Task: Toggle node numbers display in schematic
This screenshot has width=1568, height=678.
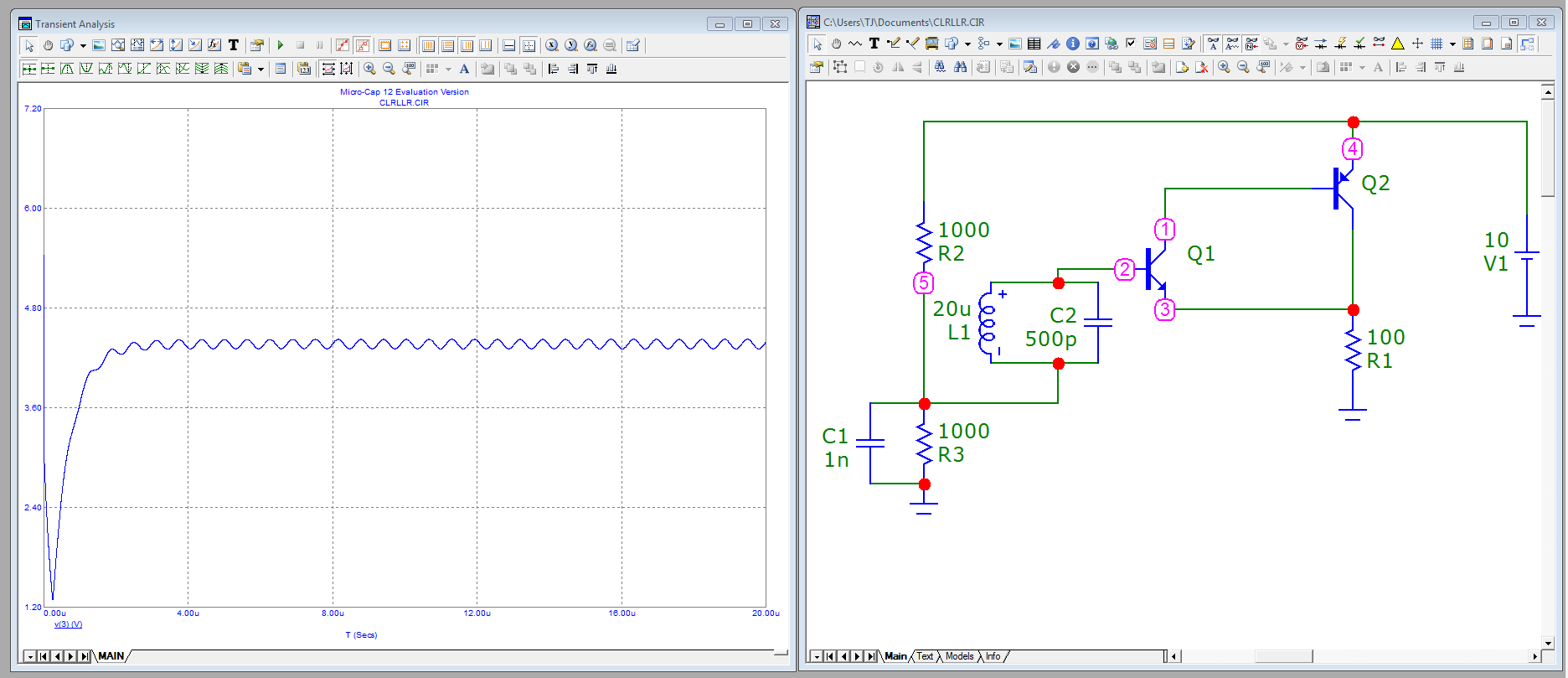Action: [x=1251, y=44]
